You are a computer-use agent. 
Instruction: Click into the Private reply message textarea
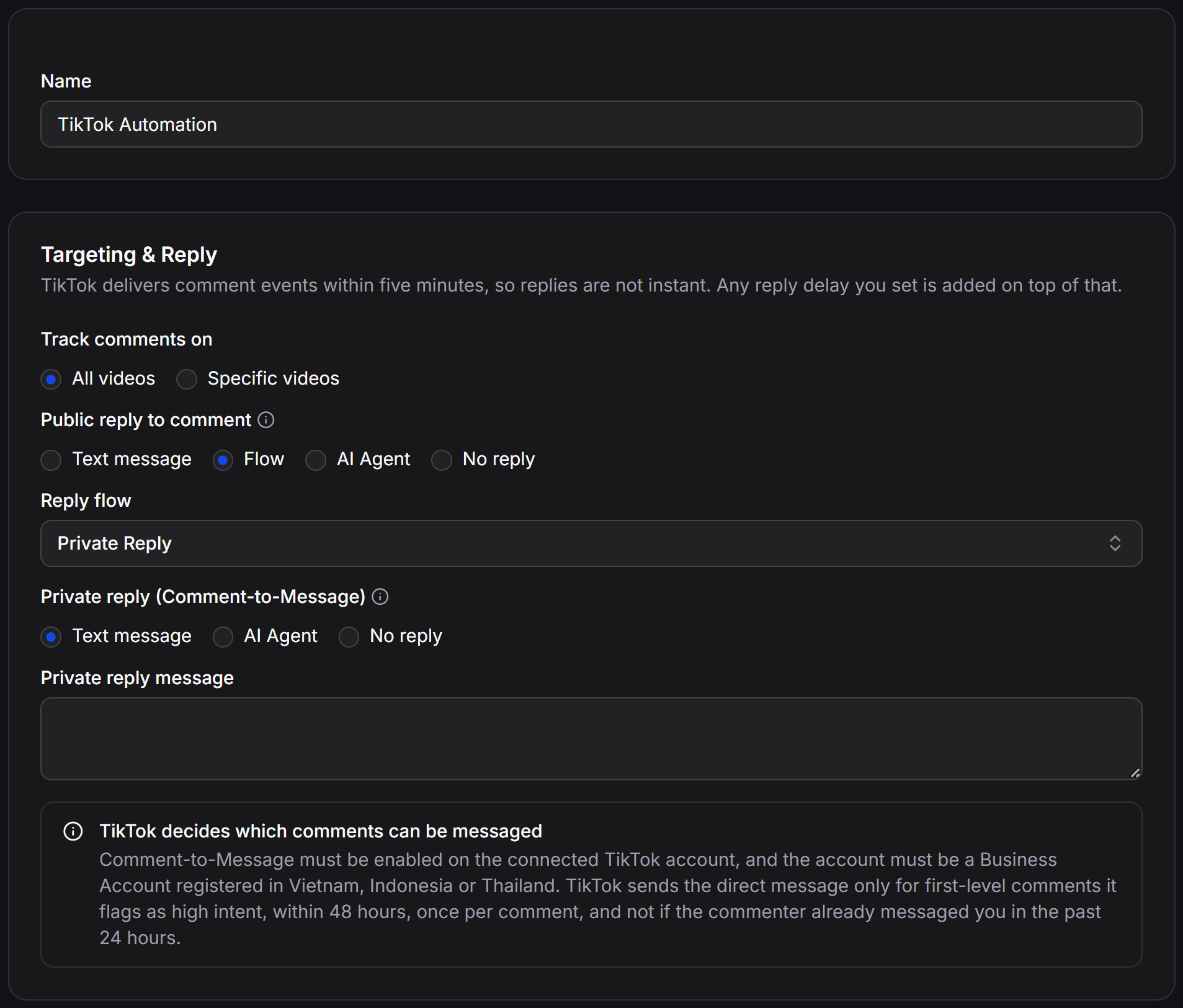(x=591, y=739)
